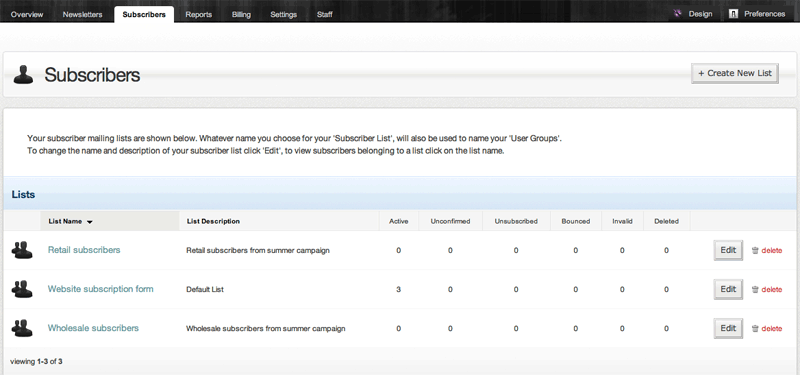This screenshot has height=375, width=800.
Task: Click delete link for Retail subscribers
Action: [x=771, y=251]
